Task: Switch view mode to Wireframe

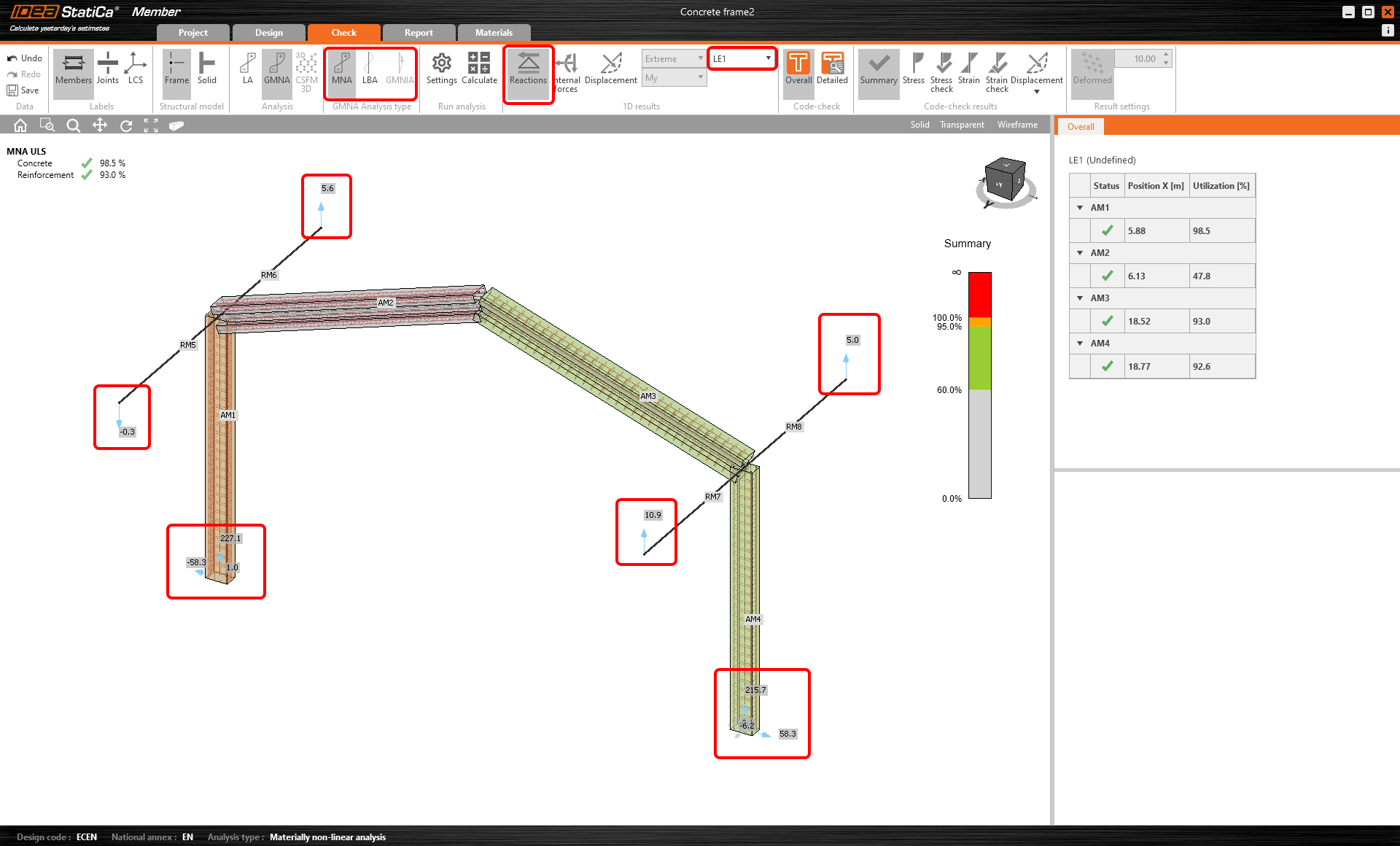Action: (x=1017, y=125)
